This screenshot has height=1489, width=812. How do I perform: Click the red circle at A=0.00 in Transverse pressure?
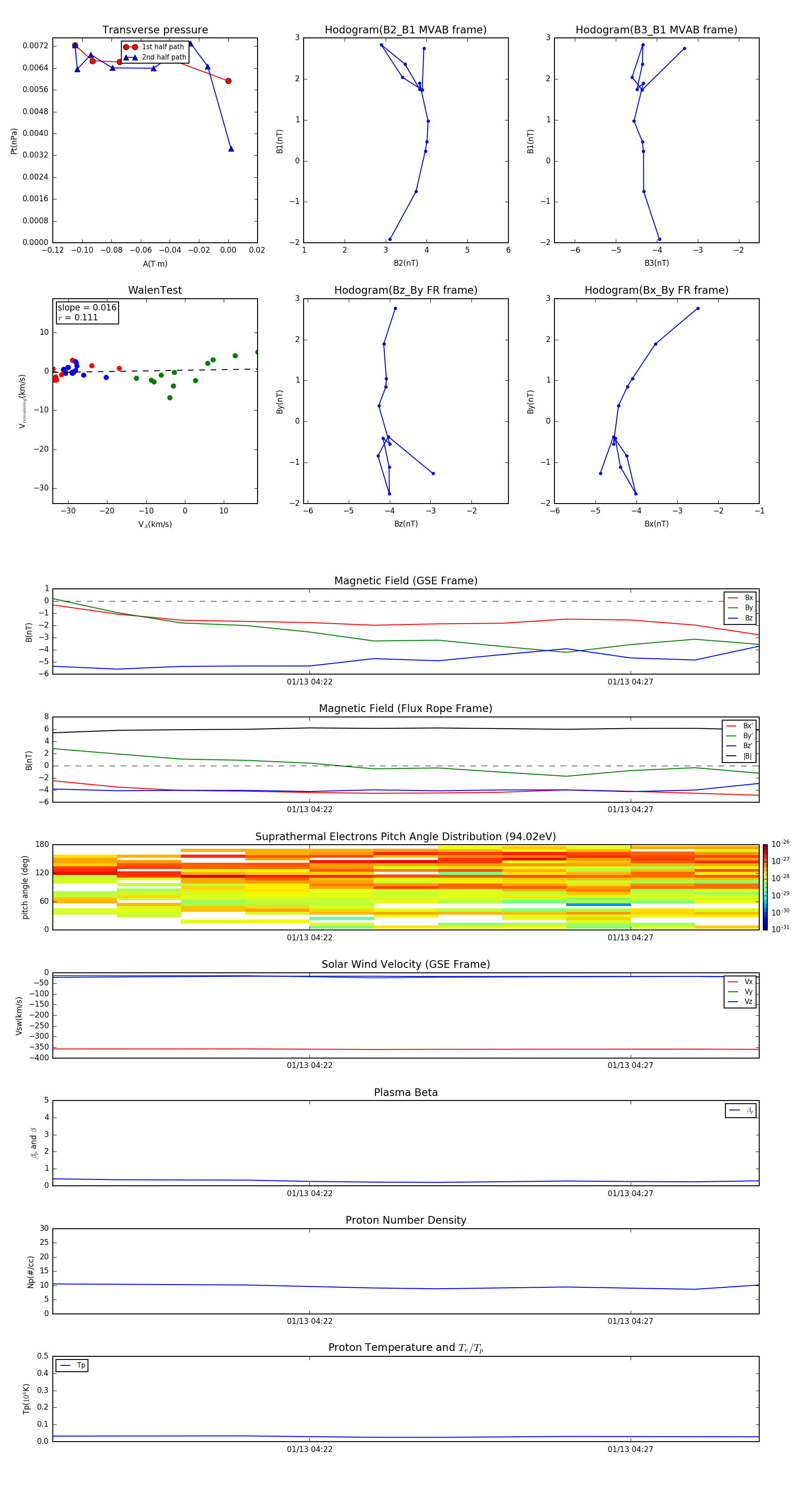228,81
